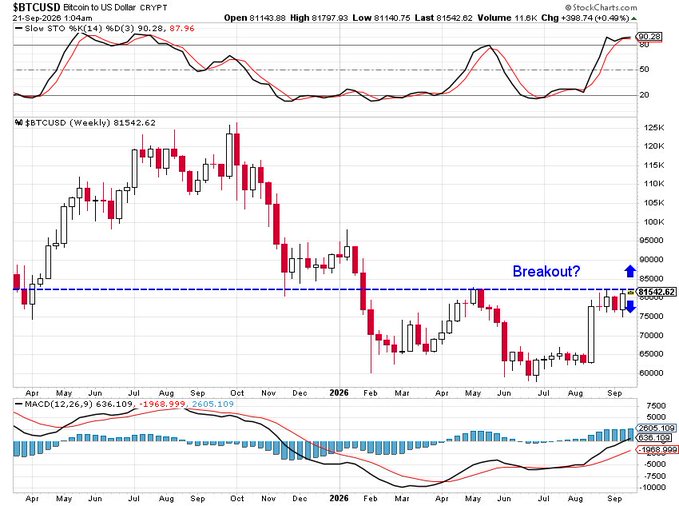Image resolution: width=679 pixels, height=506 pixels.
Task: Click the 50 level on stochastic axis
Action: [644, 69]
